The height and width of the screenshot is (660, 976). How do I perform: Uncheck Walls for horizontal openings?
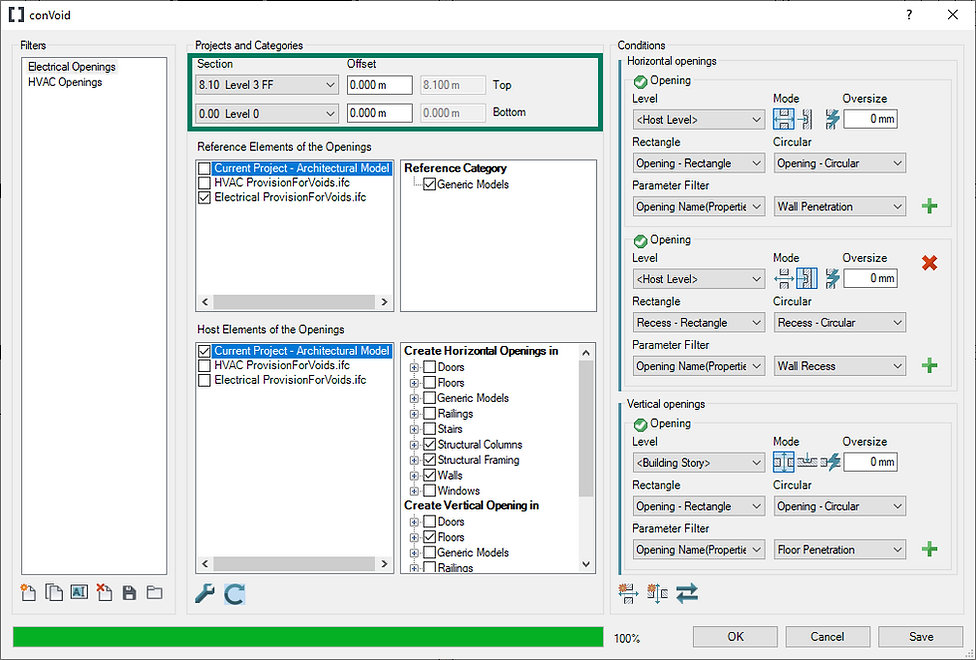tap(429, 476)
